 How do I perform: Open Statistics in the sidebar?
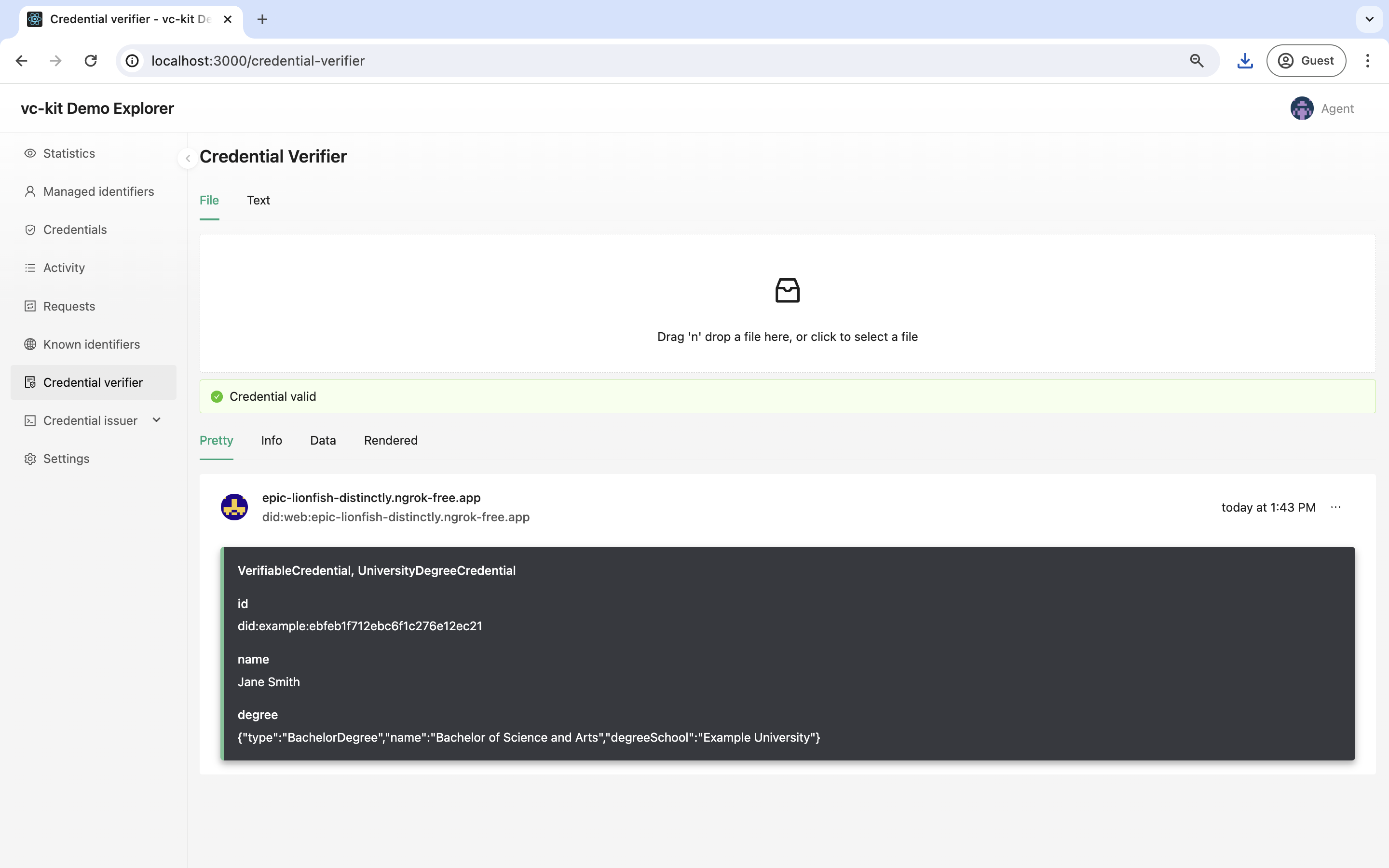click(x=94, y=153)
